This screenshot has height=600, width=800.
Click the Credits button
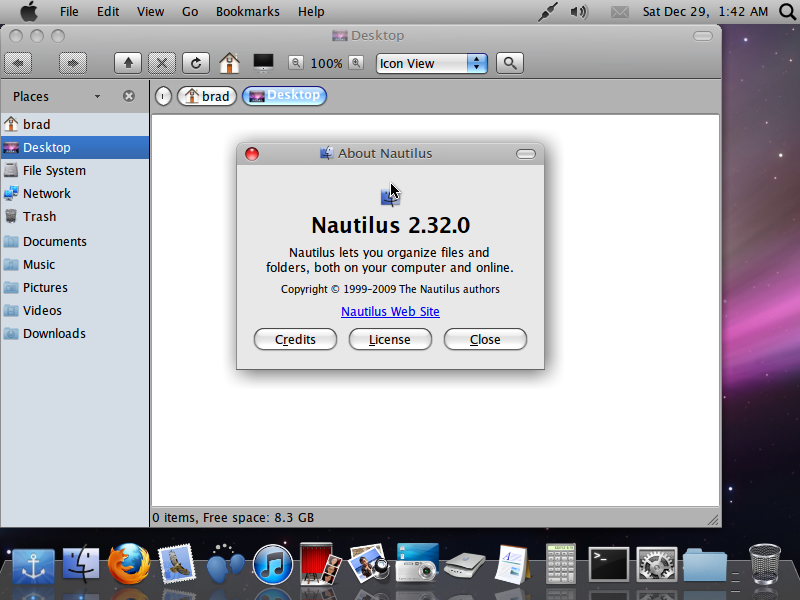click(x=295, y=339)
